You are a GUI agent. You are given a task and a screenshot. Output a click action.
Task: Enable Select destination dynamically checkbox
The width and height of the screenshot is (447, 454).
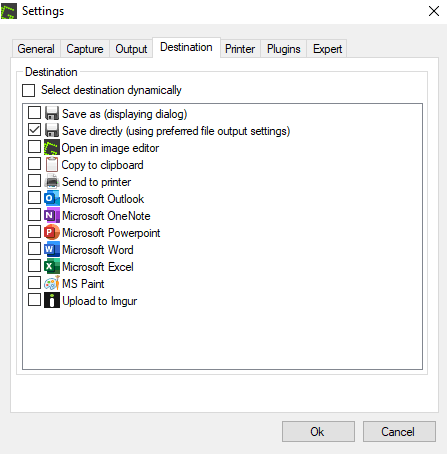pyautogui.click(x=29, y=90)
